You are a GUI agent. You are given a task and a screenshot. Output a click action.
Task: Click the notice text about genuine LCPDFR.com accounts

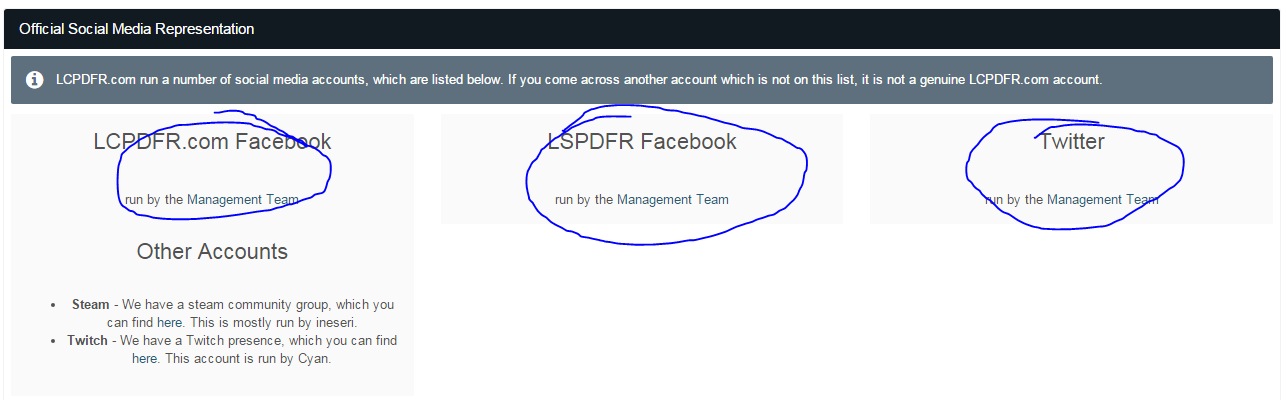(579, 79)
